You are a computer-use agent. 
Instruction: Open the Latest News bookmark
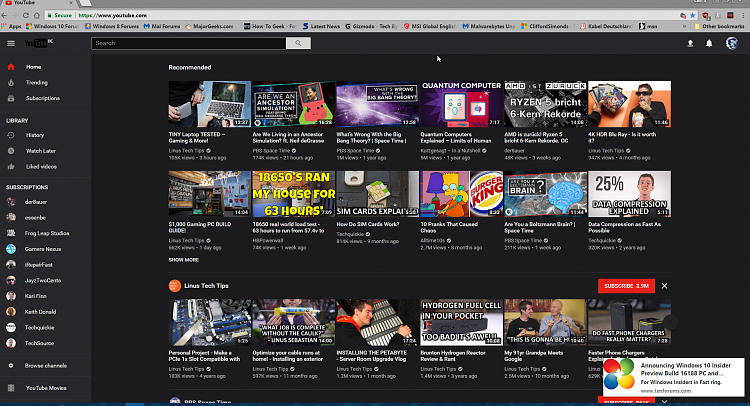[x=321, y=26]
